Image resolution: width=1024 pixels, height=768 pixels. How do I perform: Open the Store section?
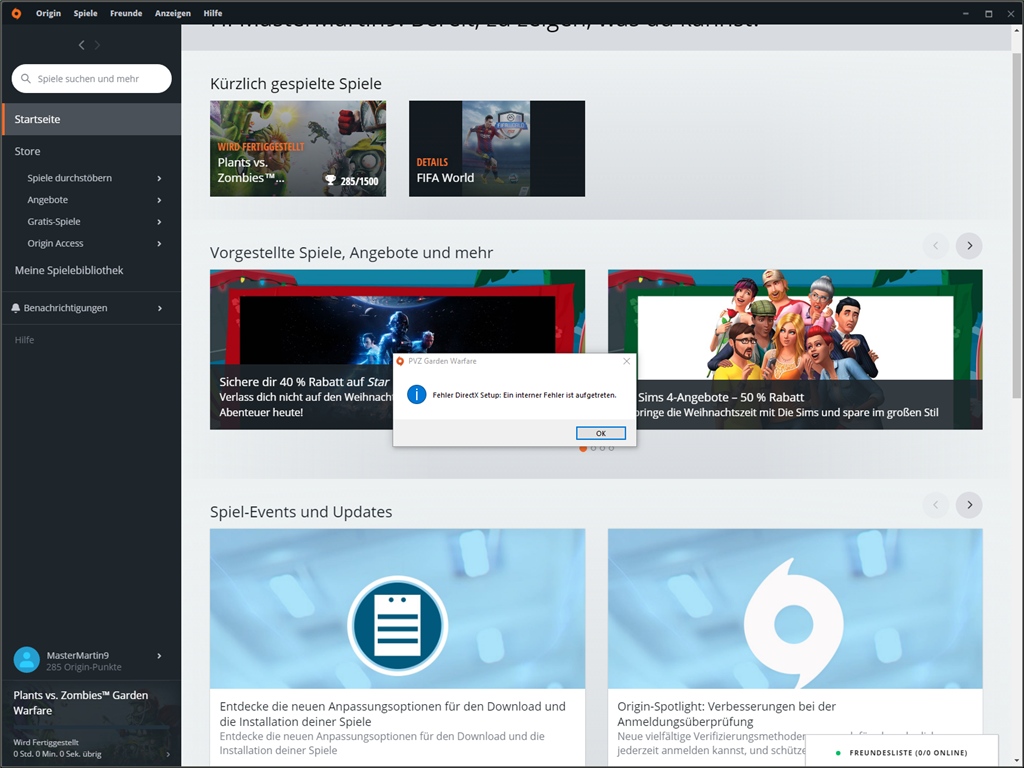point(27,151)
